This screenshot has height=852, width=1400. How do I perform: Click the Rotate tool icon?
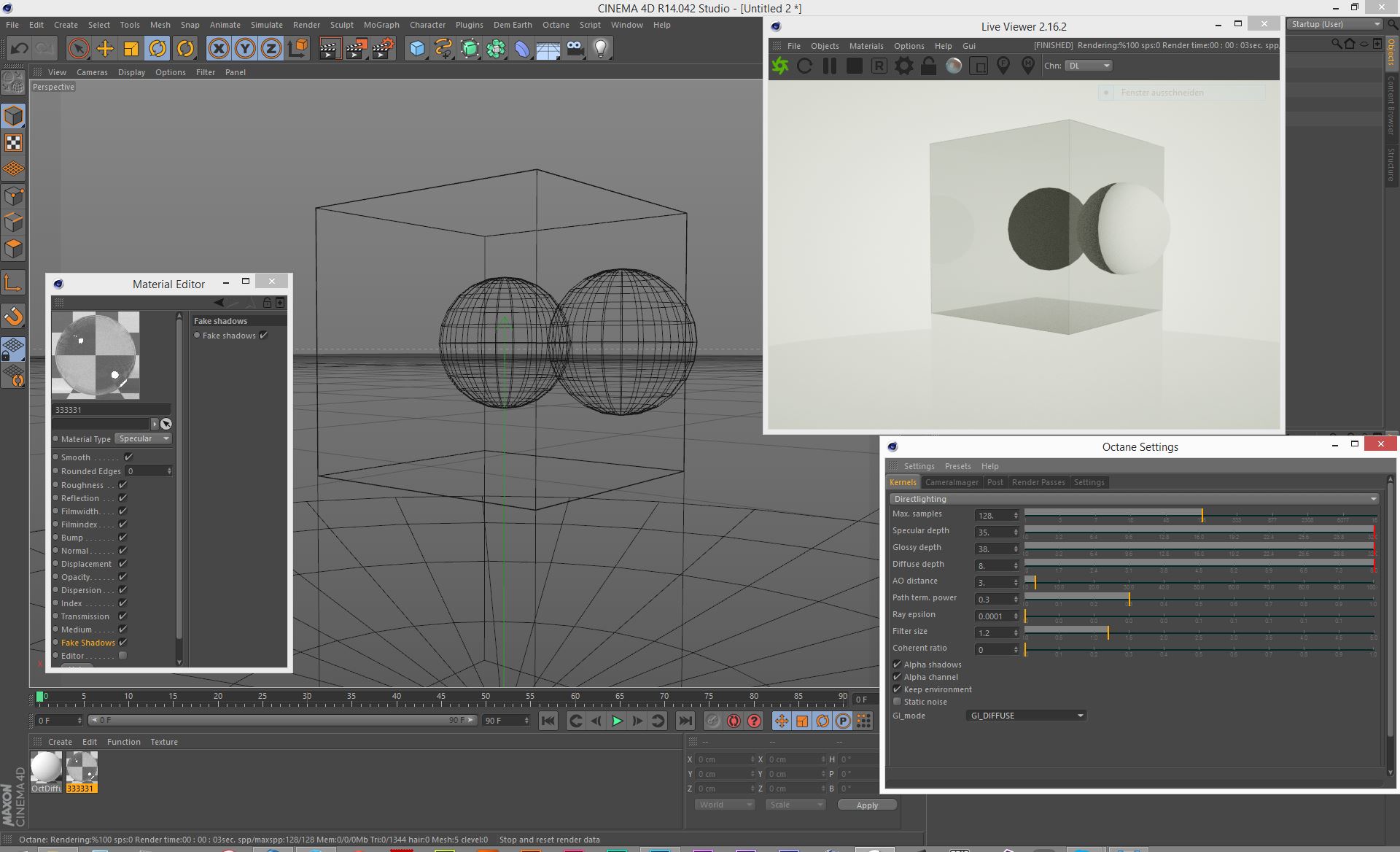[157, 49]
